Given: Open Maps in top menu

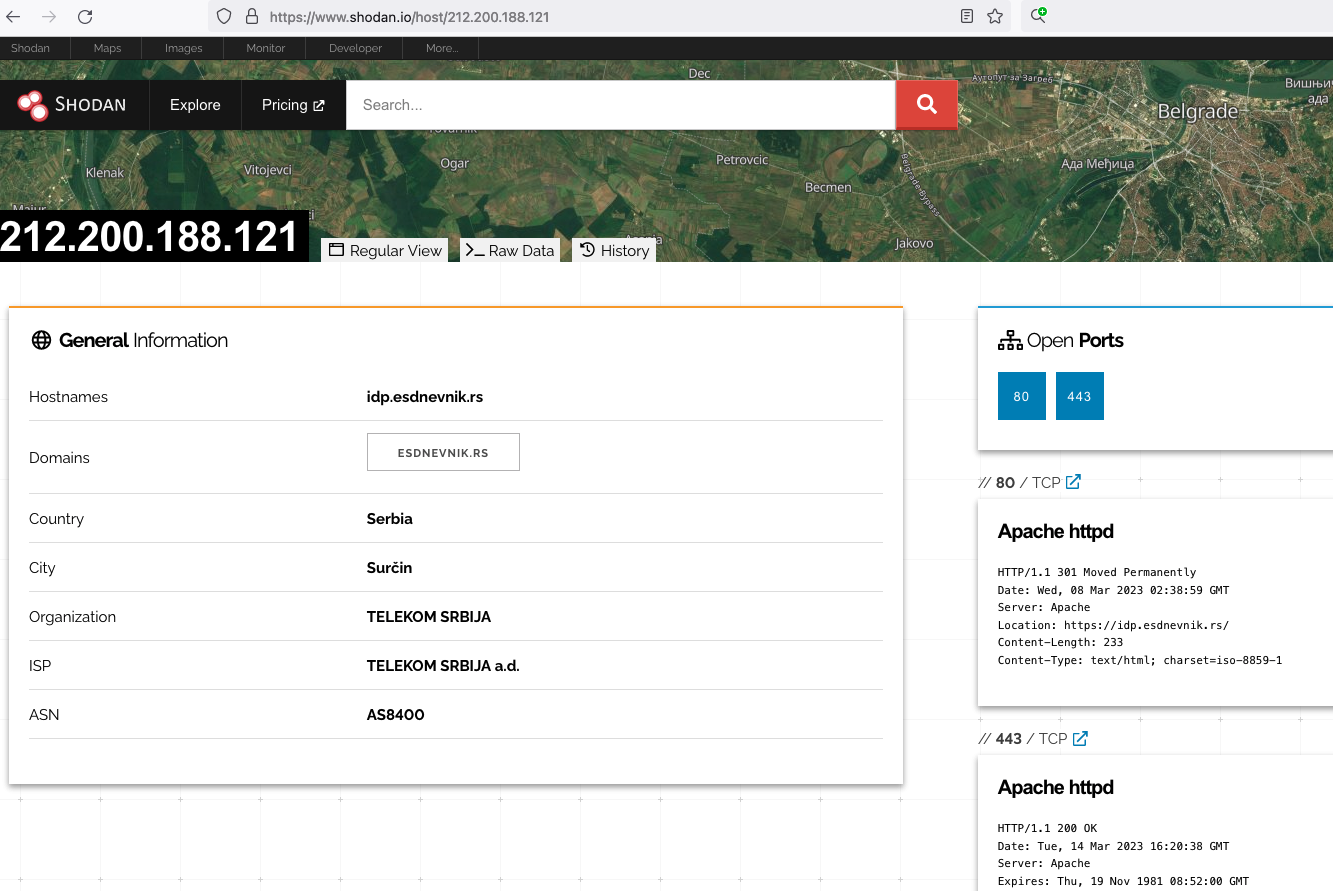Looking at the screenshot, I should pyautogui.click(x=107, y=48).
